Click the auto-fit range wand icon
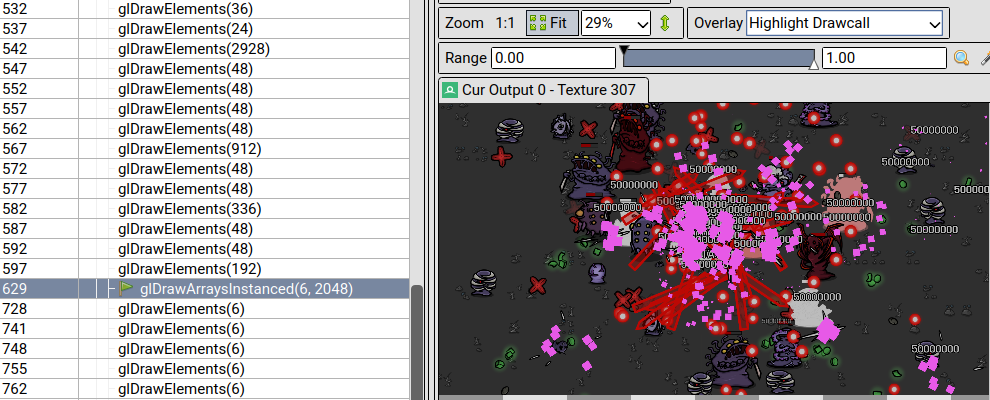This screenshot has width=990, height=400. pos(984,58)
